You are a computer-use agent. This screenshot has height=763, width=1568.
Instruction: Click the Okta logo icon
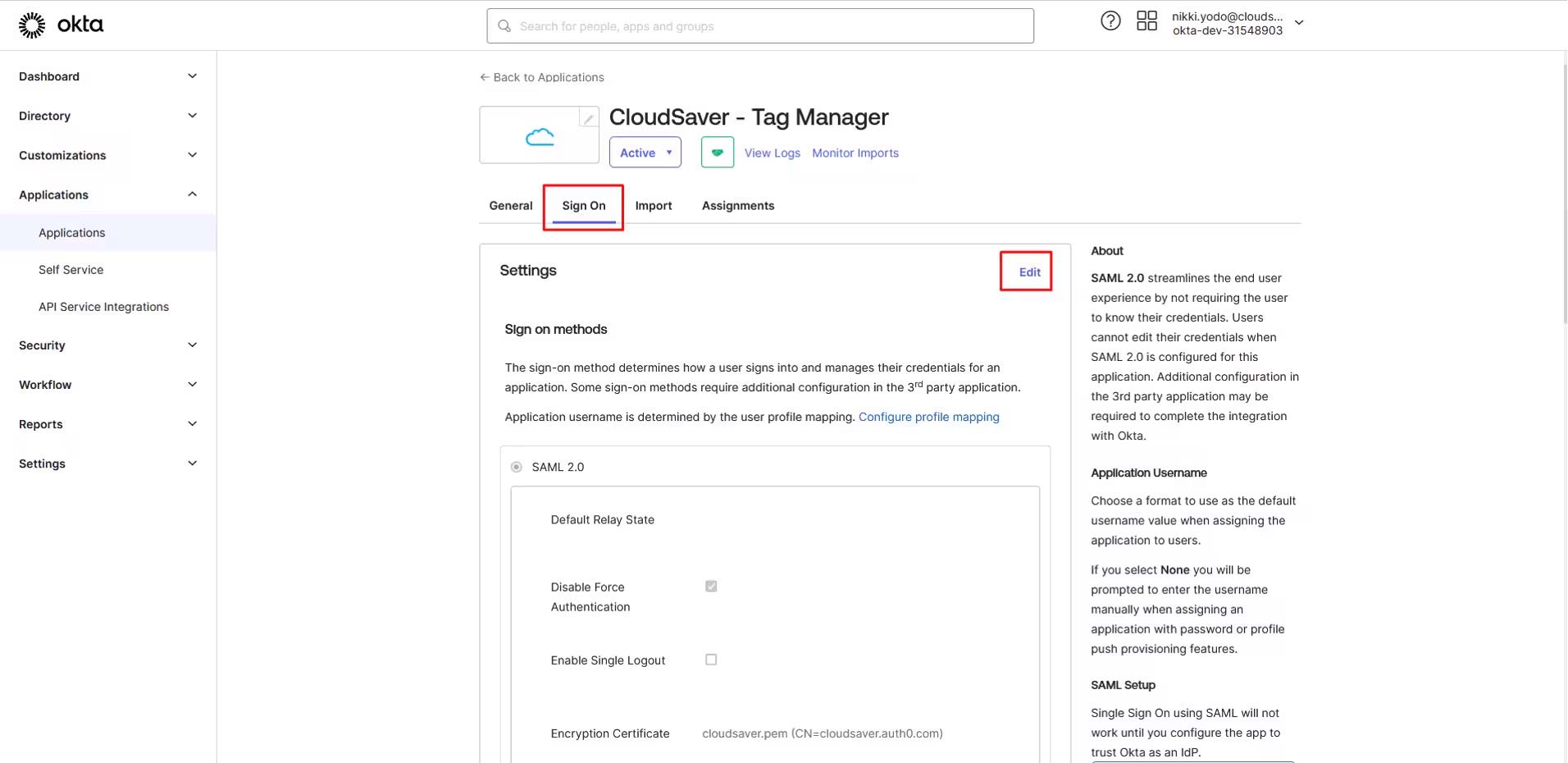[32, 25]
